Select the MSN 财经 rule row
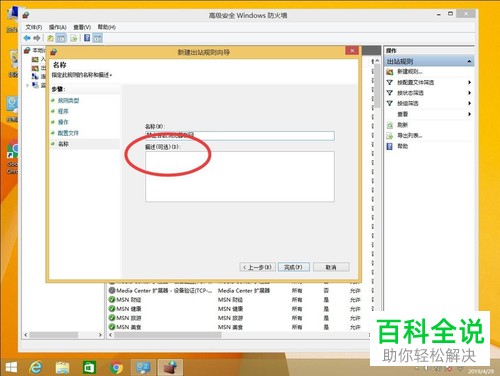500x376 pixels. (238, 300)
